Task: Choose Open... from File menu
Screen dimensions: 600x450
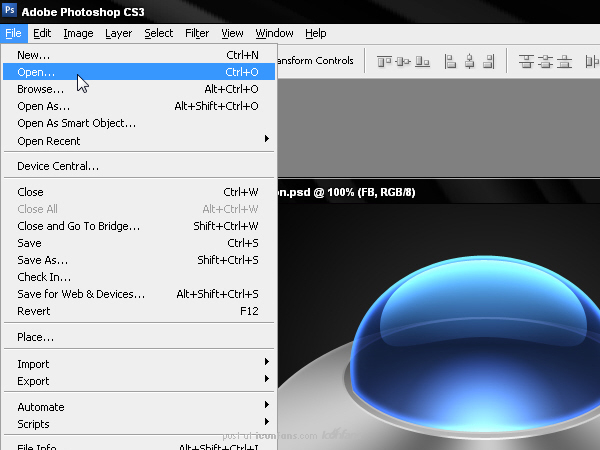Action: (139, 72)
